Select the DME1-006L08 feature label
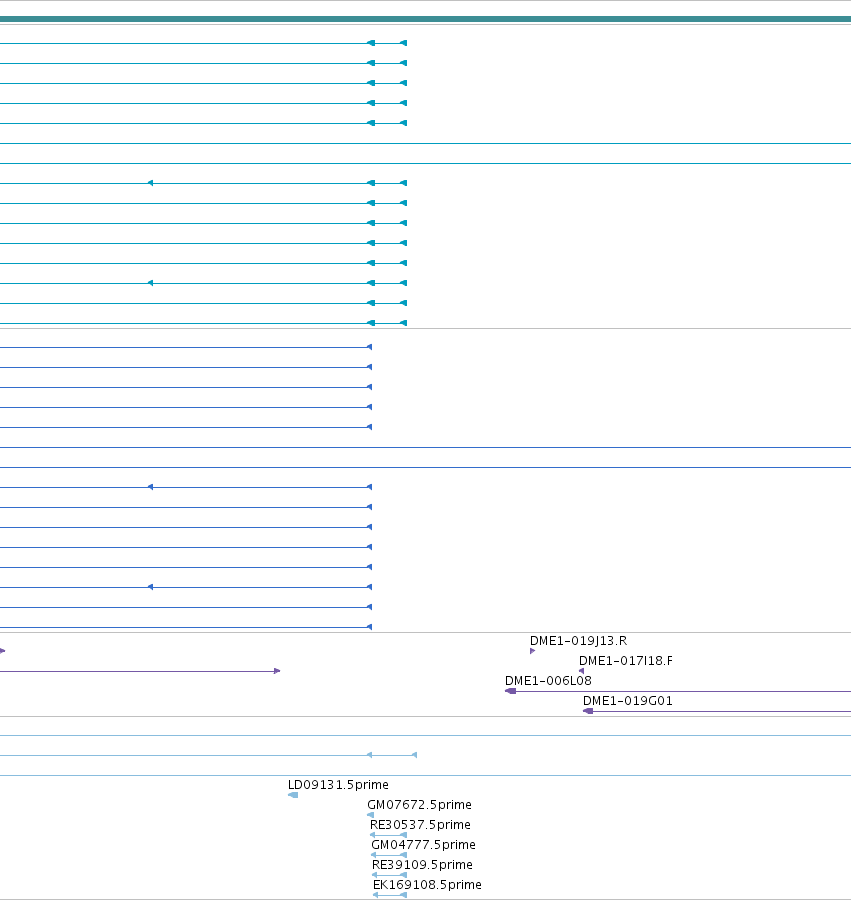This screenshot has height=900, width=851. 548,681
